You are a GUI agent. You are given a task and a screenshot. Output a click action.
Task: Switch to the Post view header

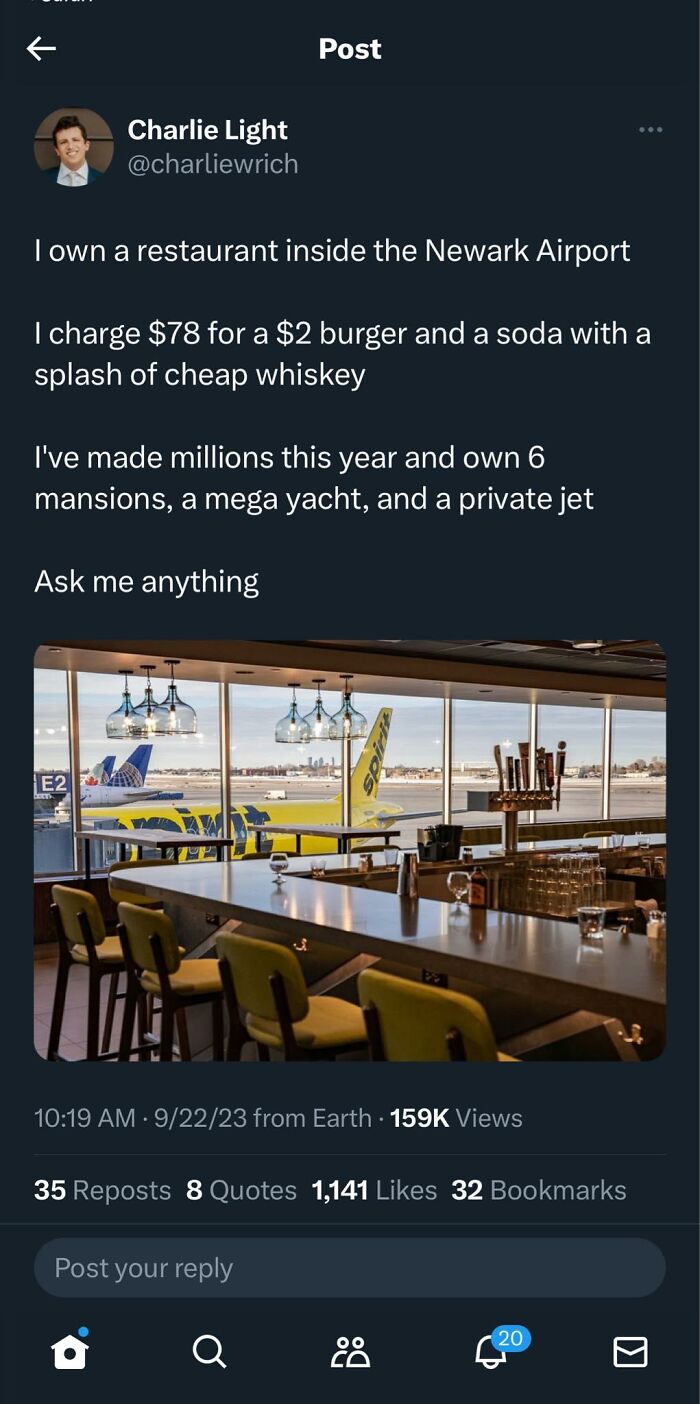pyautogui.click(x=349, y=48)
